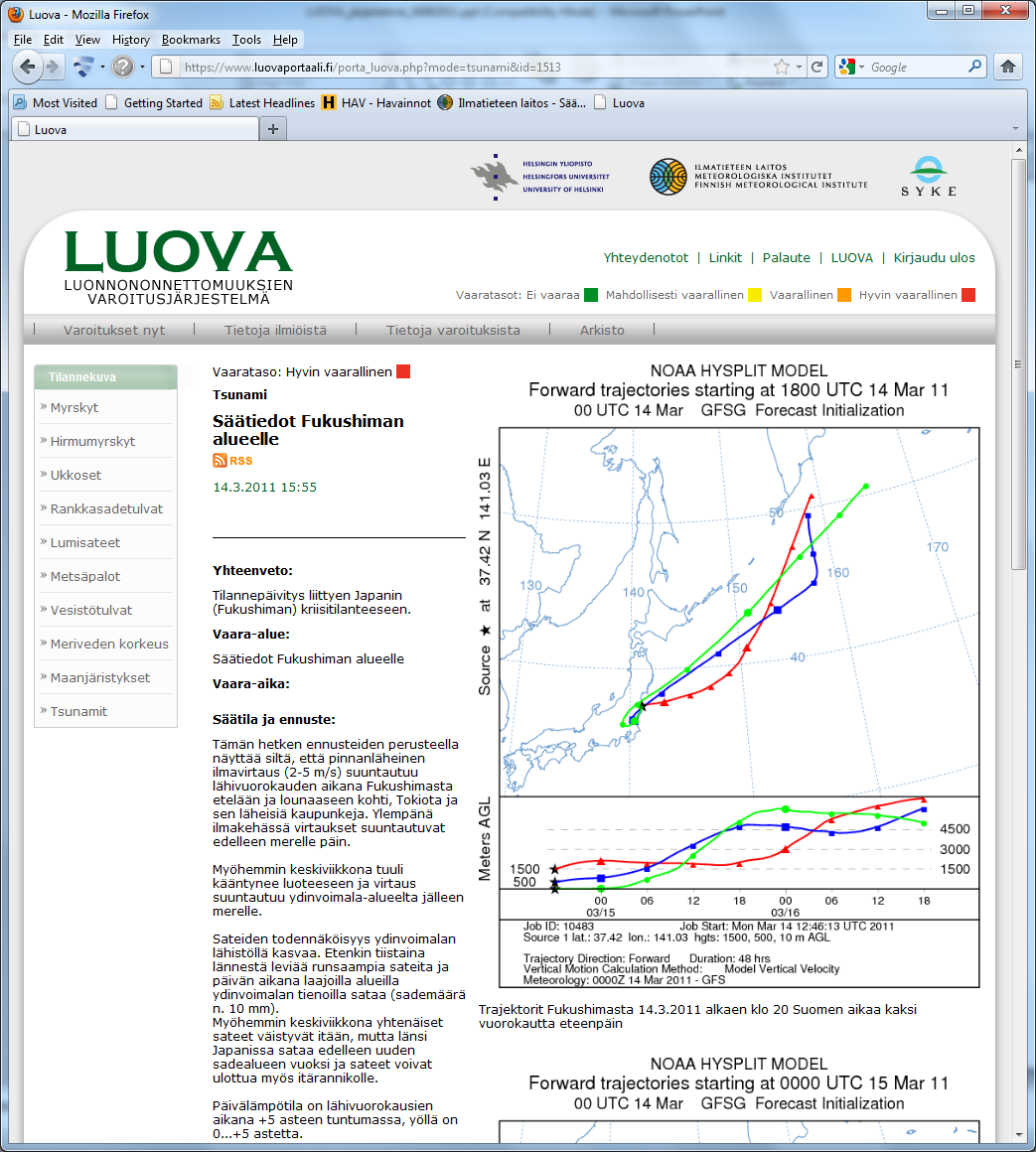This screenshot has width=1036, height=1152.
Task: Open the History menu
Action: (x=131, y=40)
